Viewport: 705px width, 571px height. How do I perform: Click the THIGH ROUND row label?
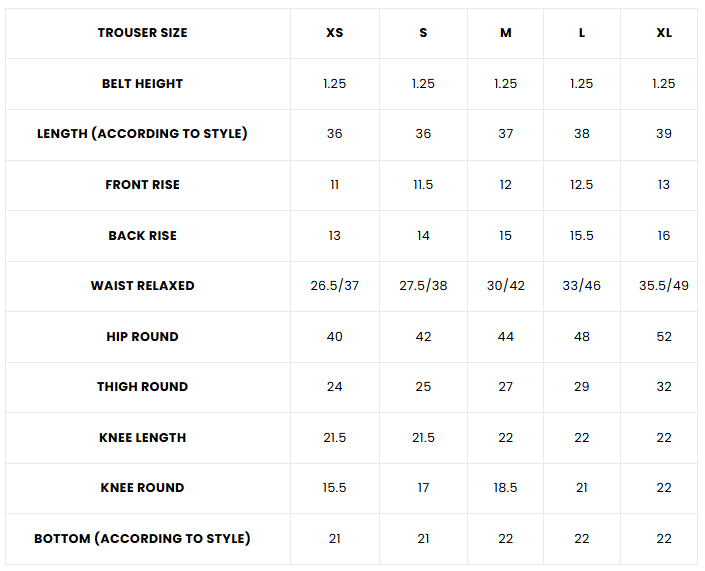pos(142,387)
